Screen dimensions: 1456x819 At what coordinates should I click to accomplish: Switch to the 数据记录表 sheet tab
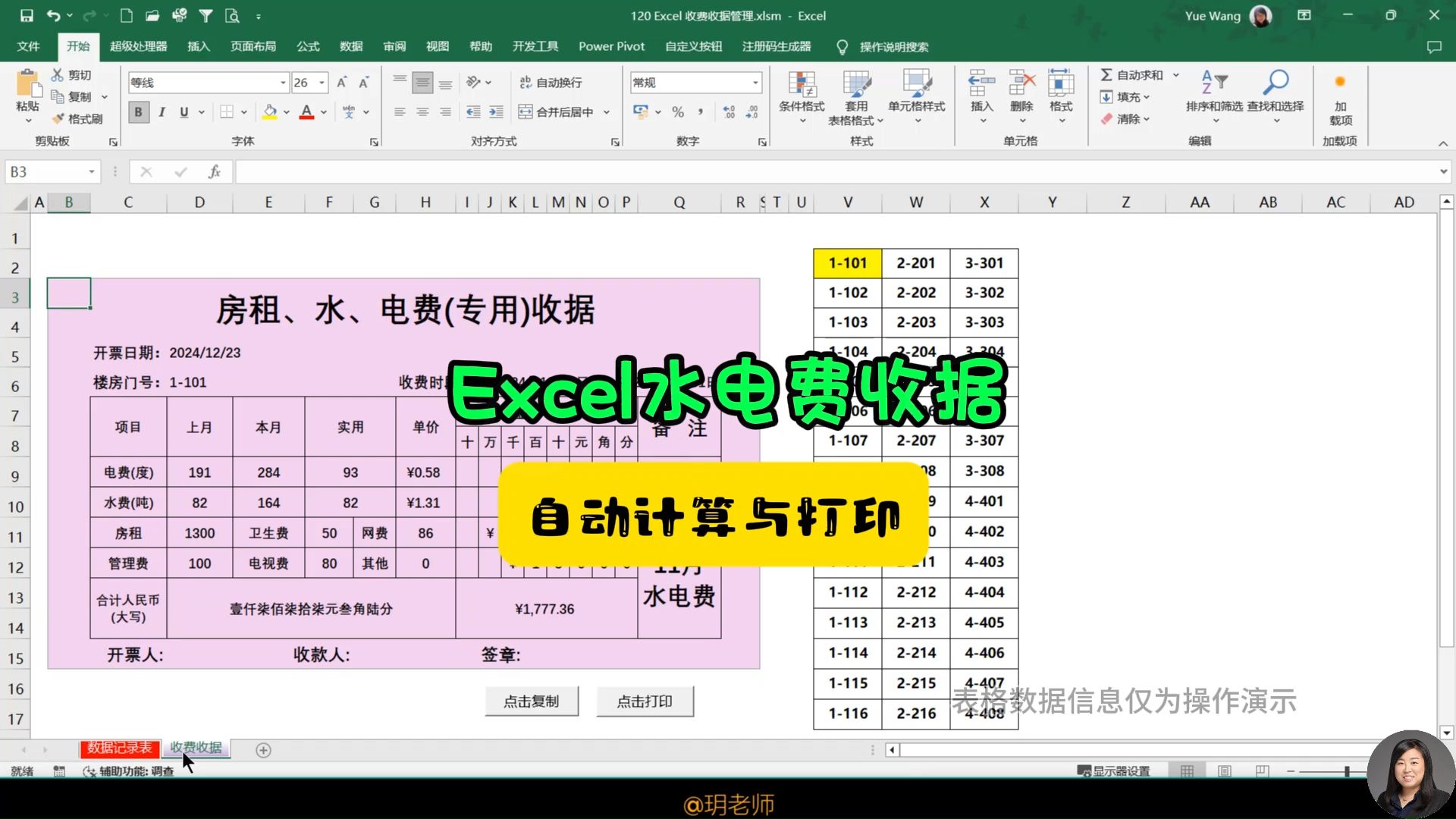119,748
